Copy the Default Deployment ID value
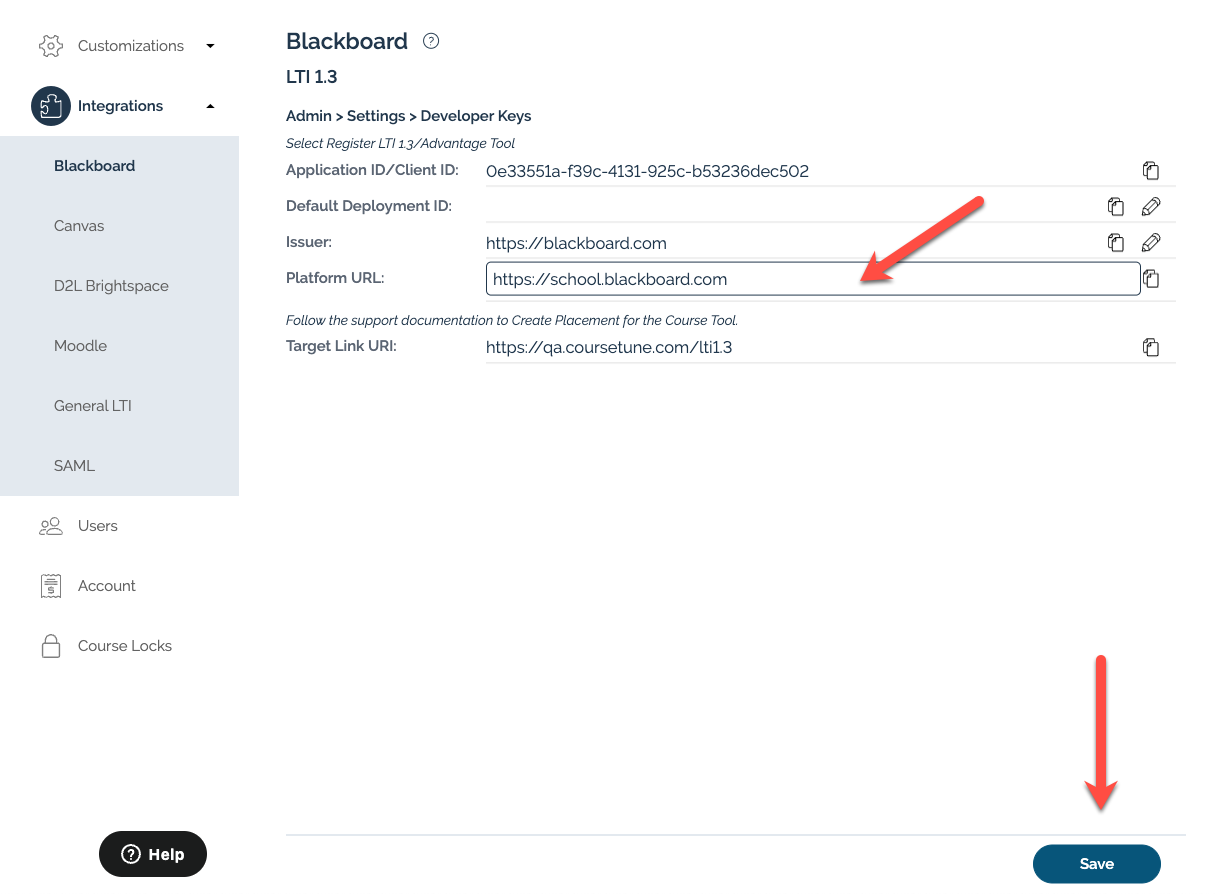This screenshot has width=1215, height=894. [x=1115, y=207]
